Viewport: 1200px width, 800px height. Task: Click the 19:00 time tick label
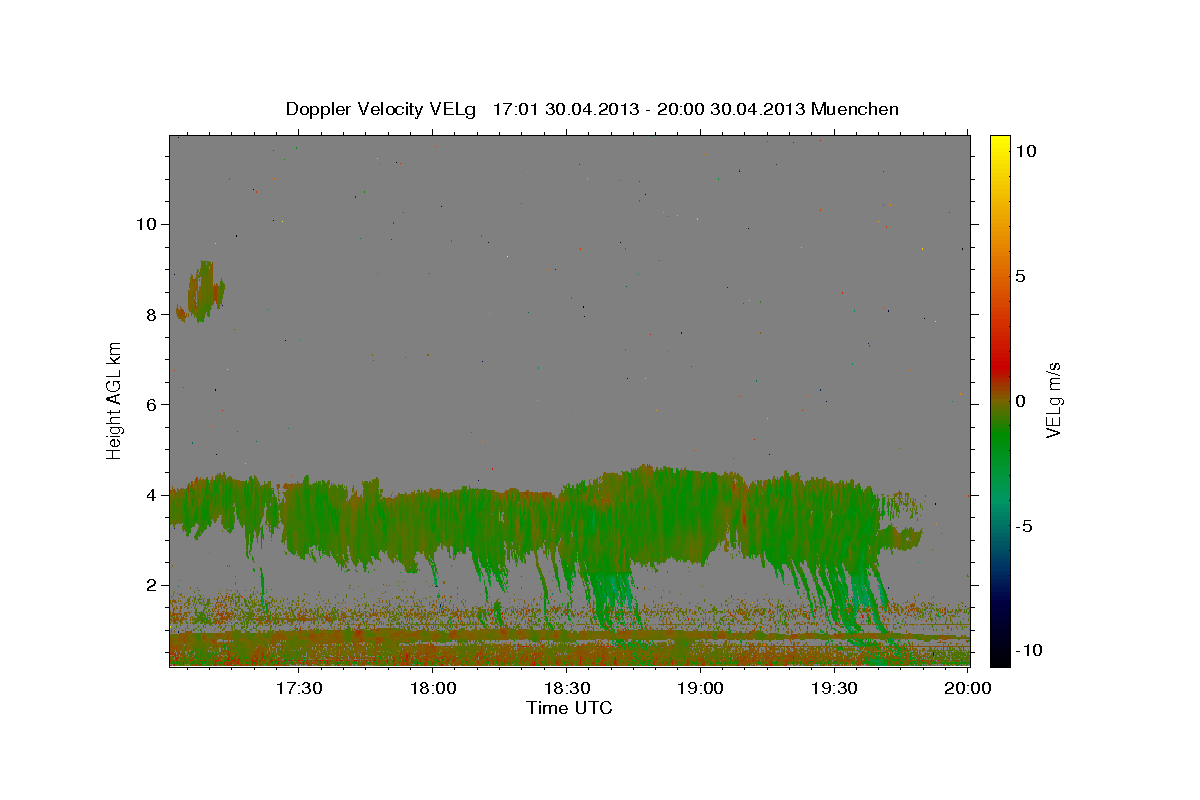701,689
